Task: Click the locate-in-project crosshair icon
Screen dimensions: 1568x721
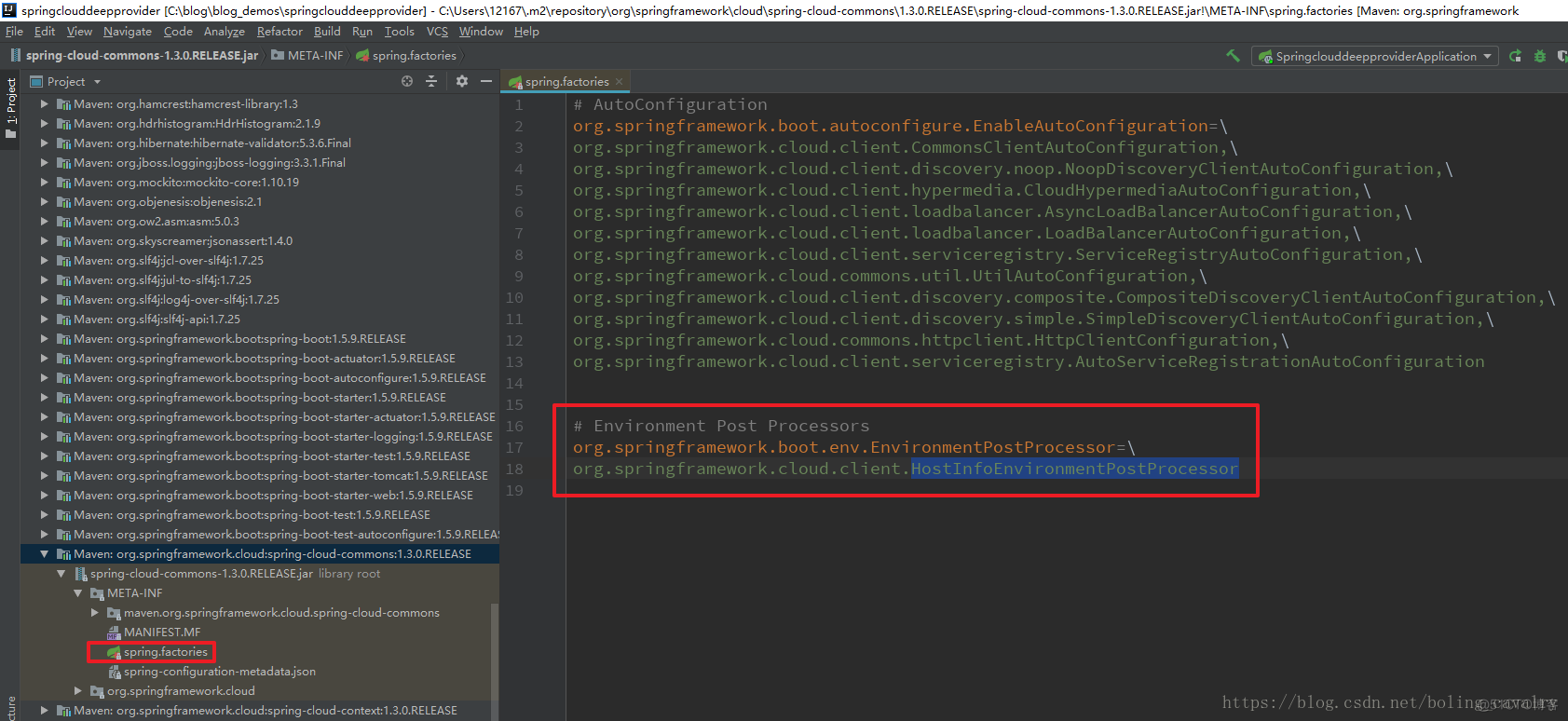Action: click(407, 82)
